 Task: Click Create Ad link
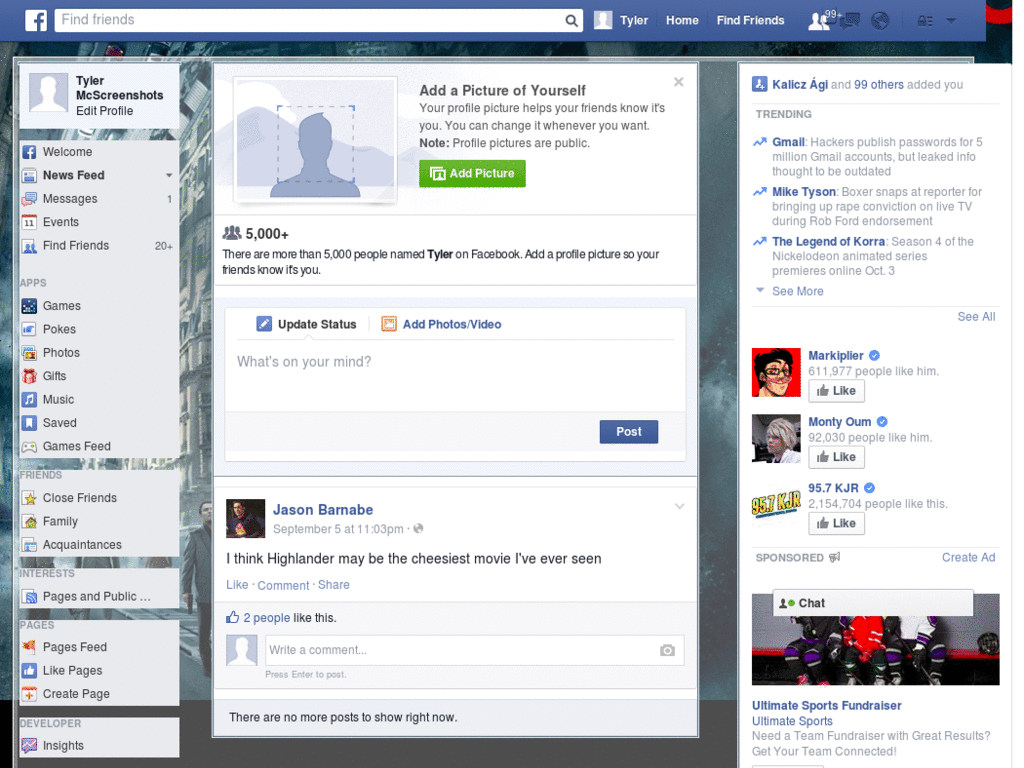tap(968, 558)
